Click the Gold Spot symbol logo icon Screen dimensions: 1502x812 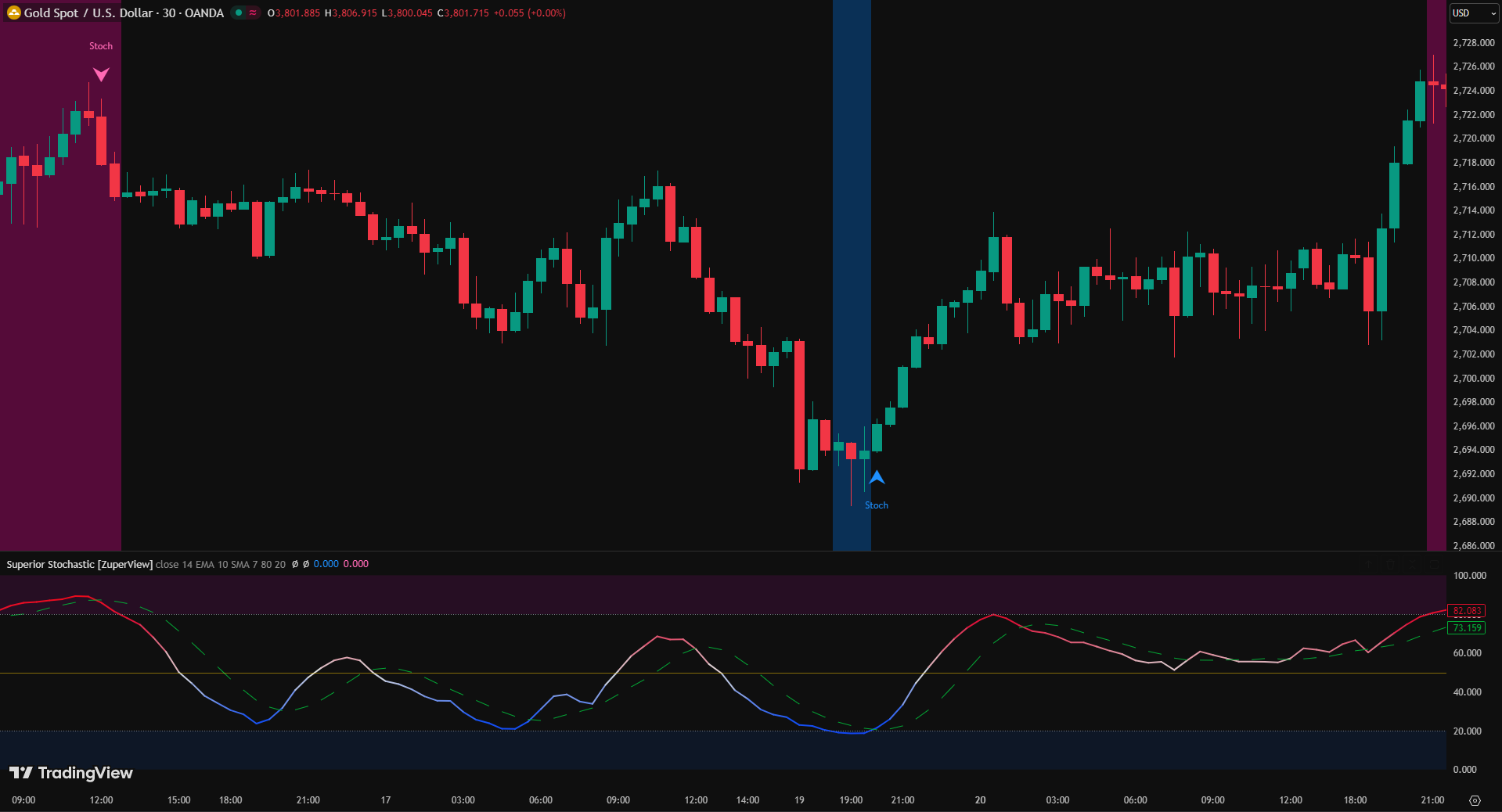pos(13,13)
